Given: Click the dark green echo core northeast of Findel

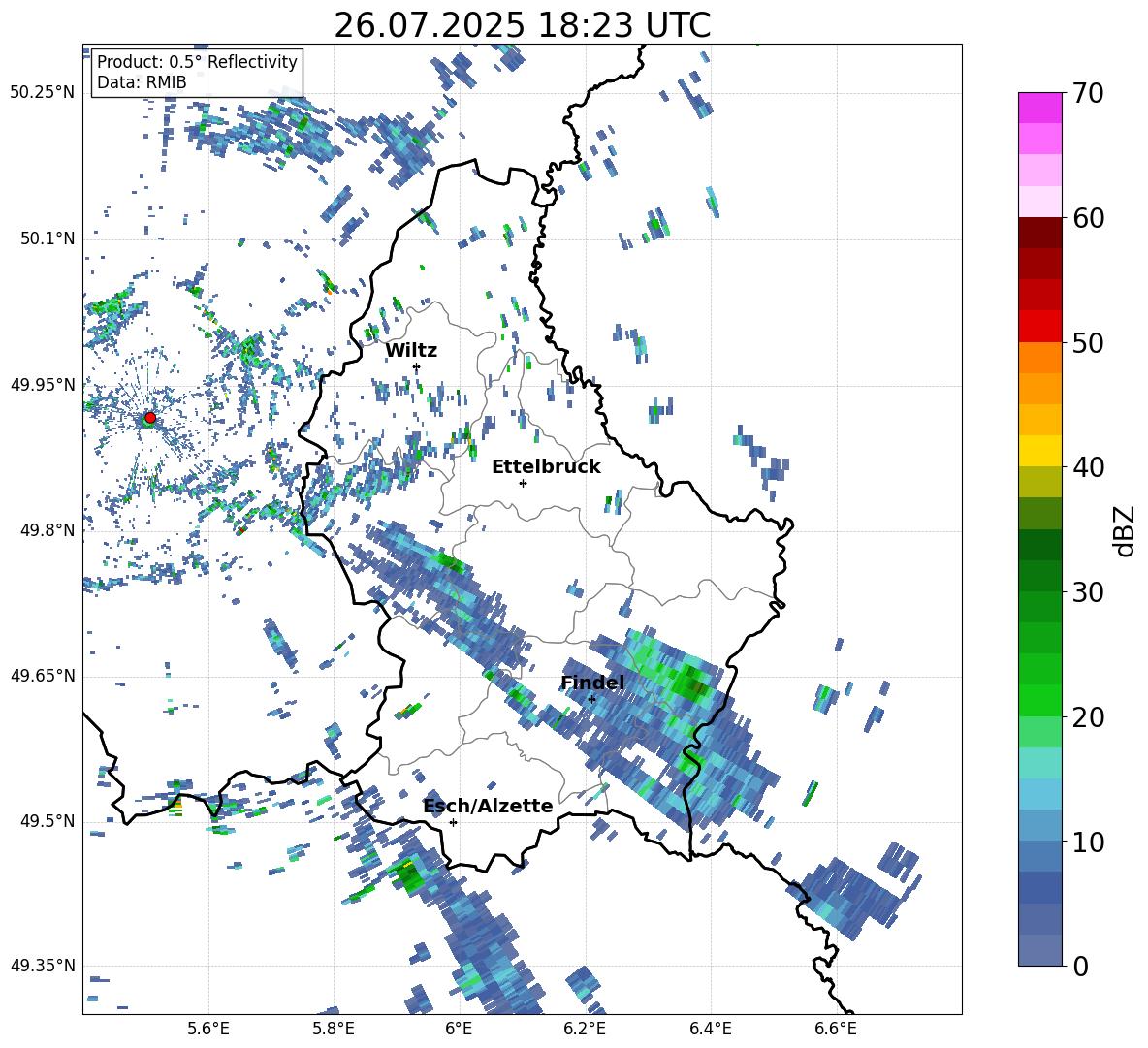Looking at the screenshot, I should [692, 685].
